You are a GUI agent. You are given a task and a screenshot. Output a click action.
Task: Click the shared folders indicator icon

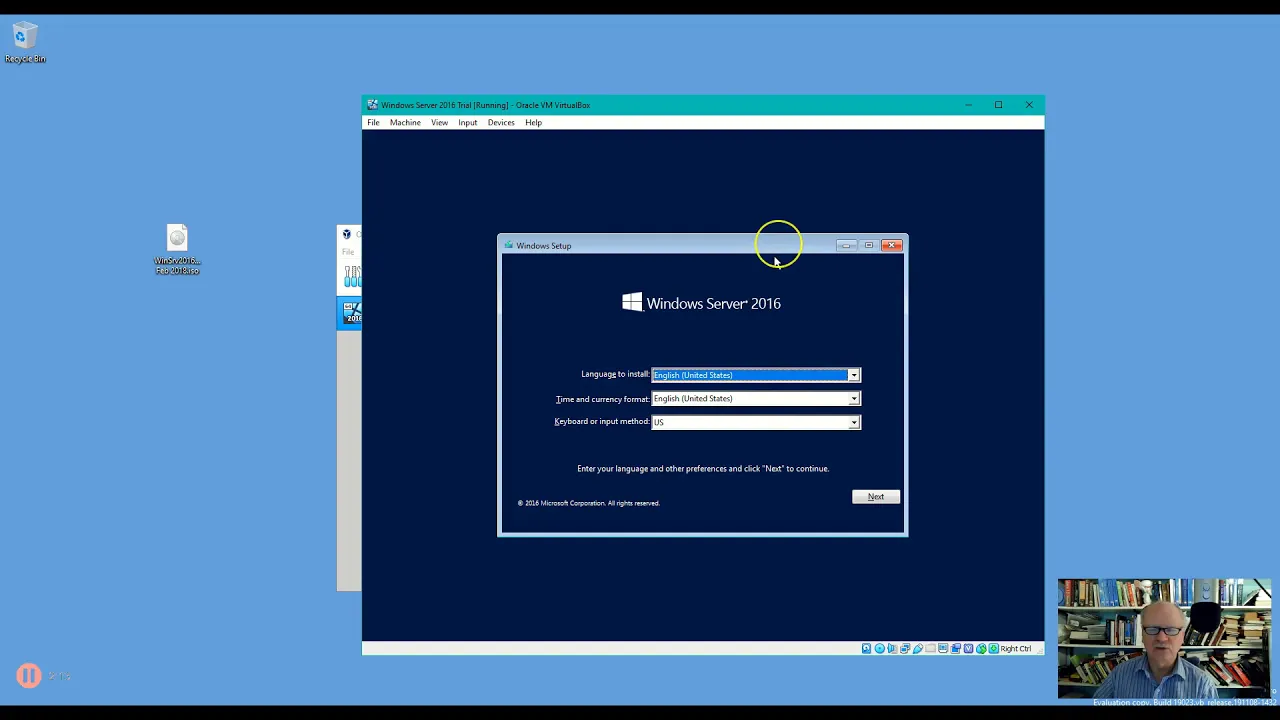(930, 649)
